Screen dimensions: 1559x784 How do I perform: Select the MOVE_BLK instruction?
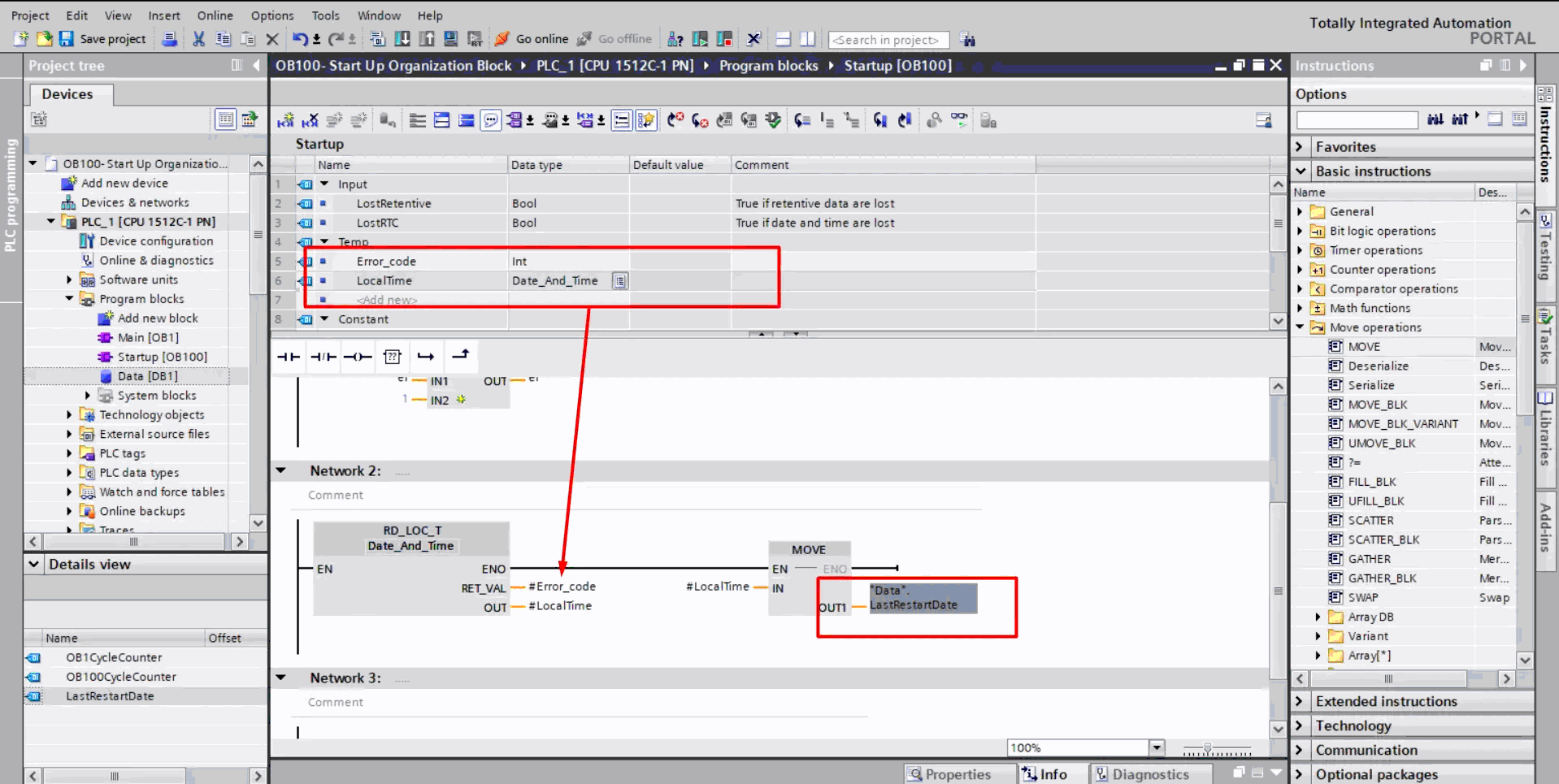tap(1378, 405)
